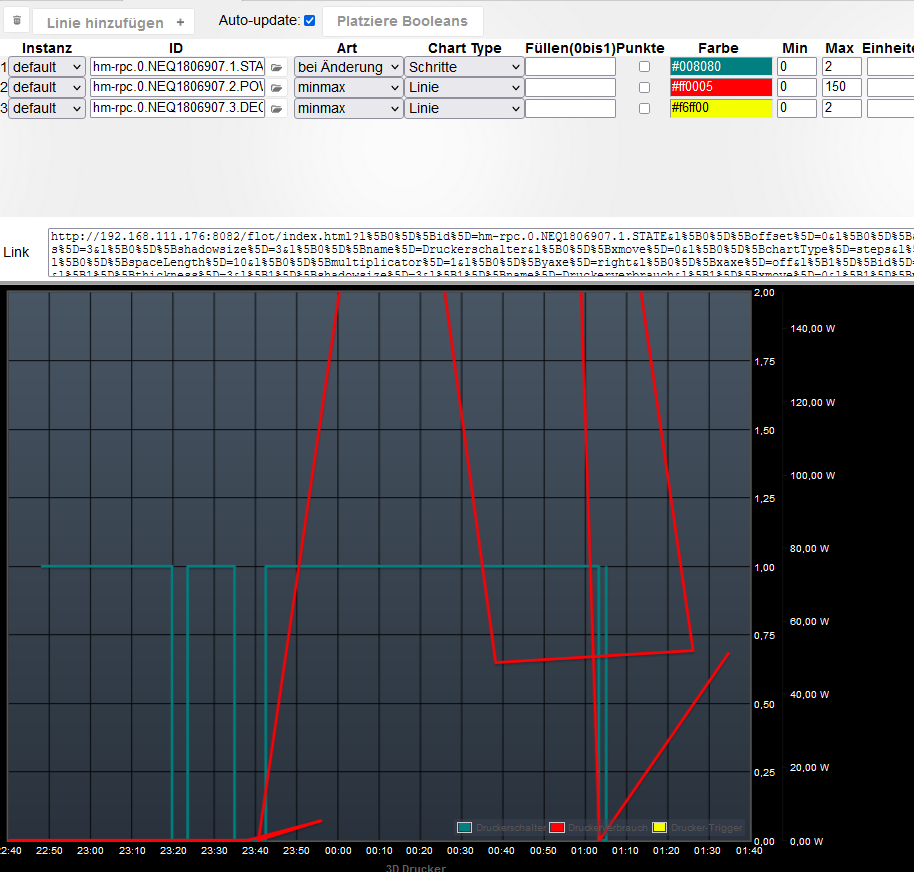Enable Punkte checkbox for row 1
Viewport: 914px width, 872px height.
click(x=644, y=66)
